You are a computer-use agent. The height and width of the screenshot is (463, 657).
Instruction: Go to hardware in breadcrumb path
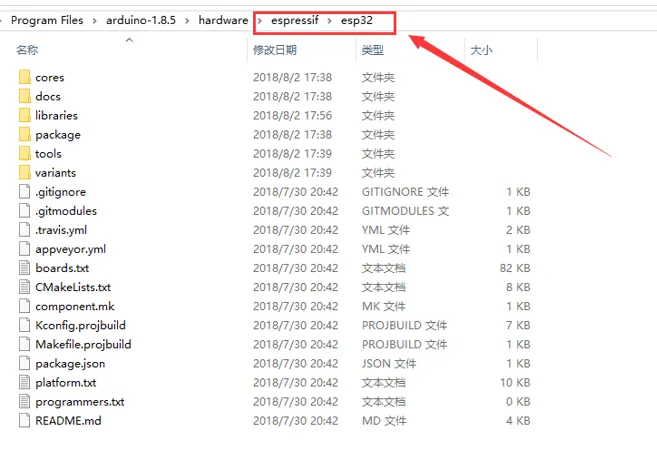[223, 20]
